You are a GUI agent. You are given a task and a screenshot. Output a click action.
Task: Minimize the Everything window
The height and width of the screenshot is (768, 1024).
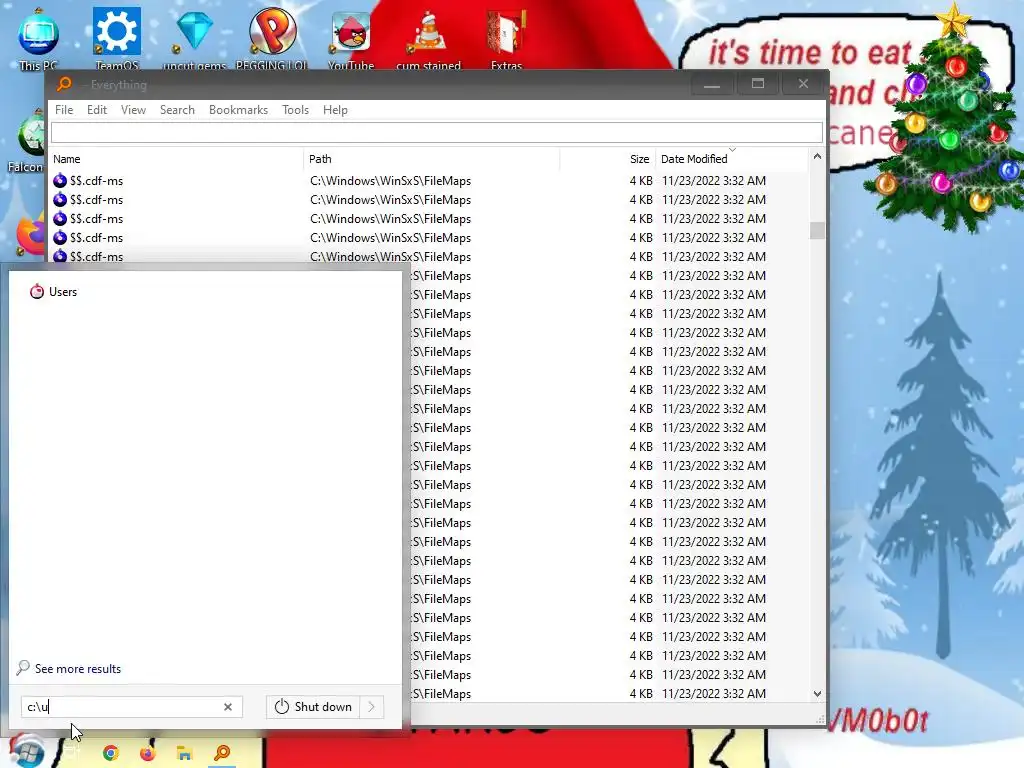click(x=712, y=84)
